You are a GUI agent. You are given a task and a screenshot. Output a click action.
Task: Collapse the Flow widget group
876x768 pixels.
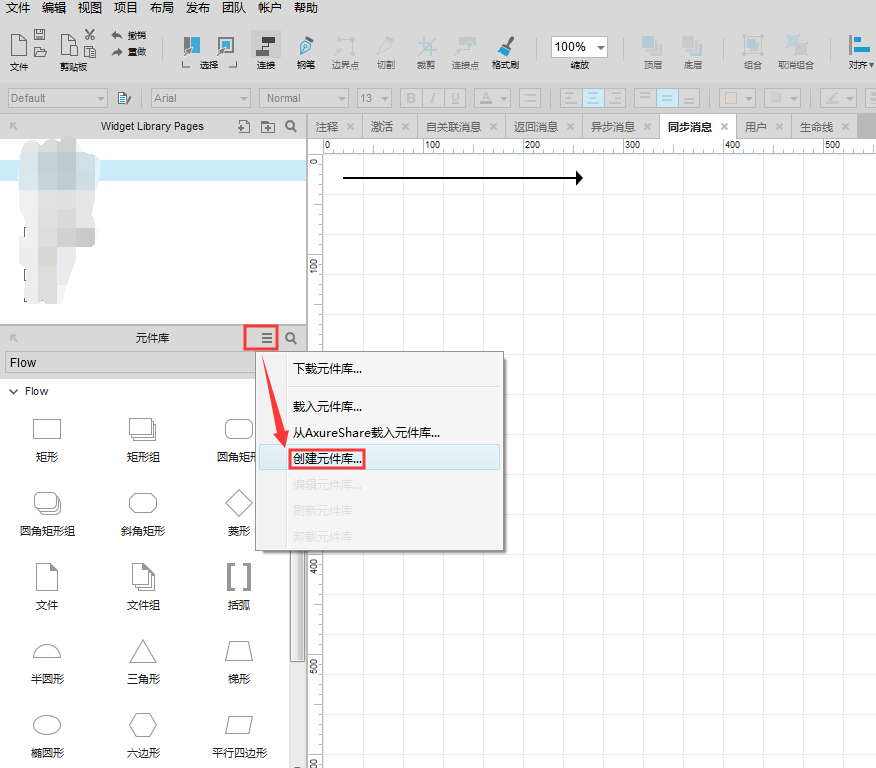pyautogui.click(x=13, y=391)
